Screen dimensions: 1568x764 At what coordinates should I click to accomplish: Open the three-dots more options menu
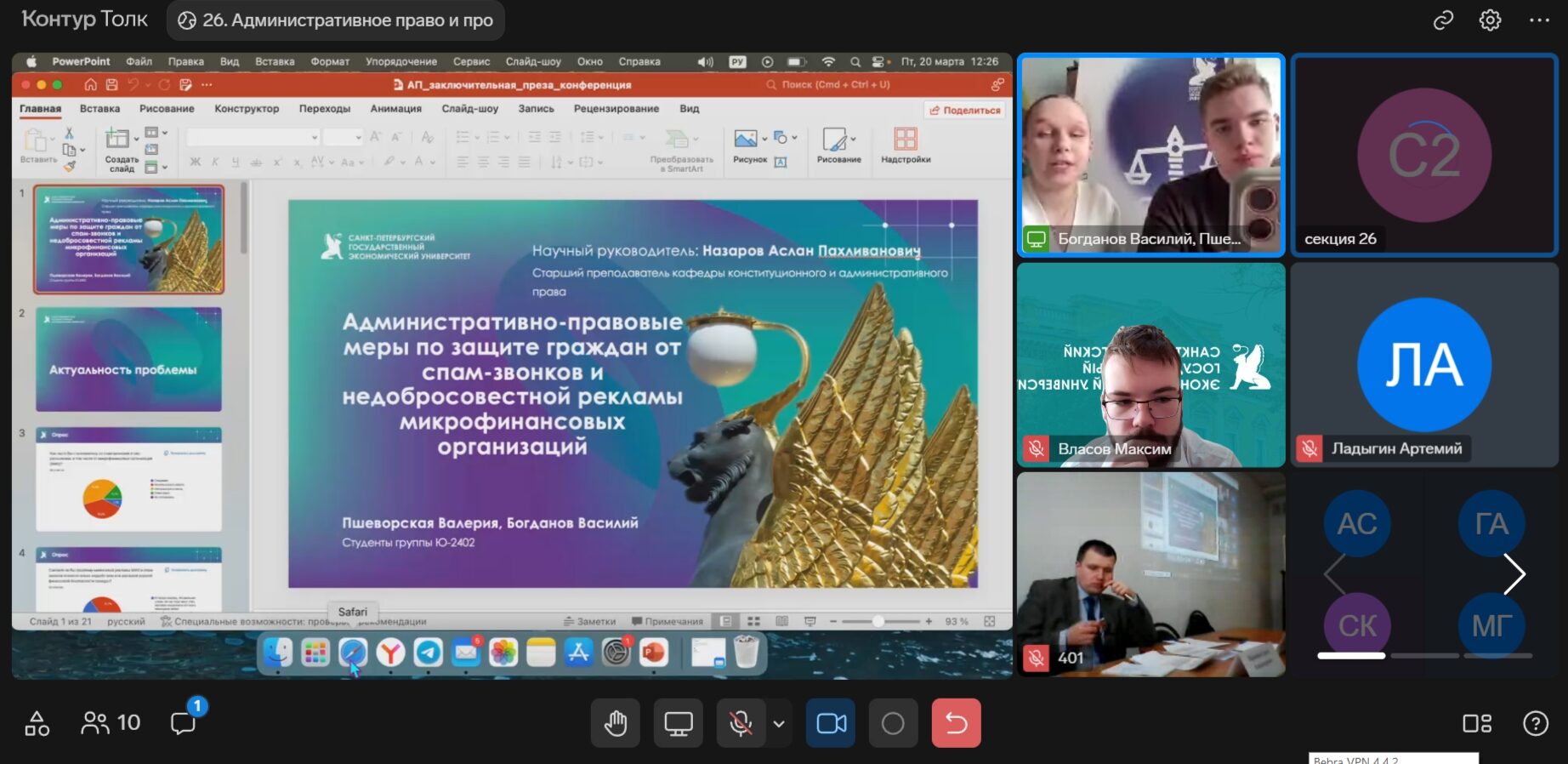click(x=1539, y=20)
